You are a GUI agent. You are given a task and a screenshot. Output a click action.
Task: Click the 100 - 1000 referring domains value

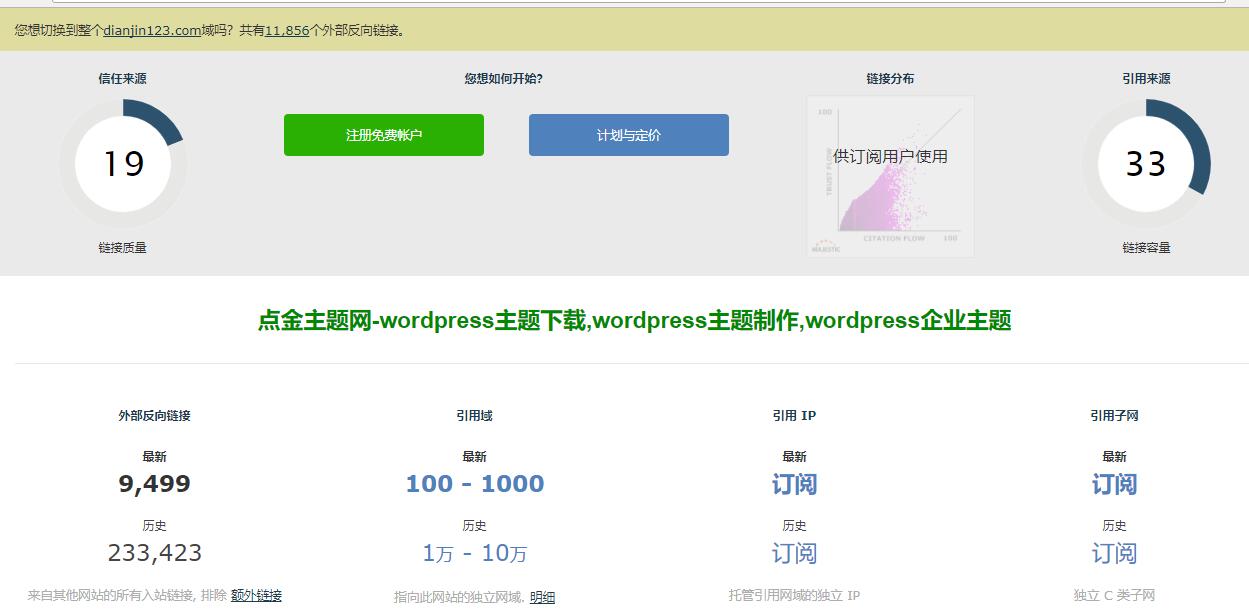(x=475, y=484)
